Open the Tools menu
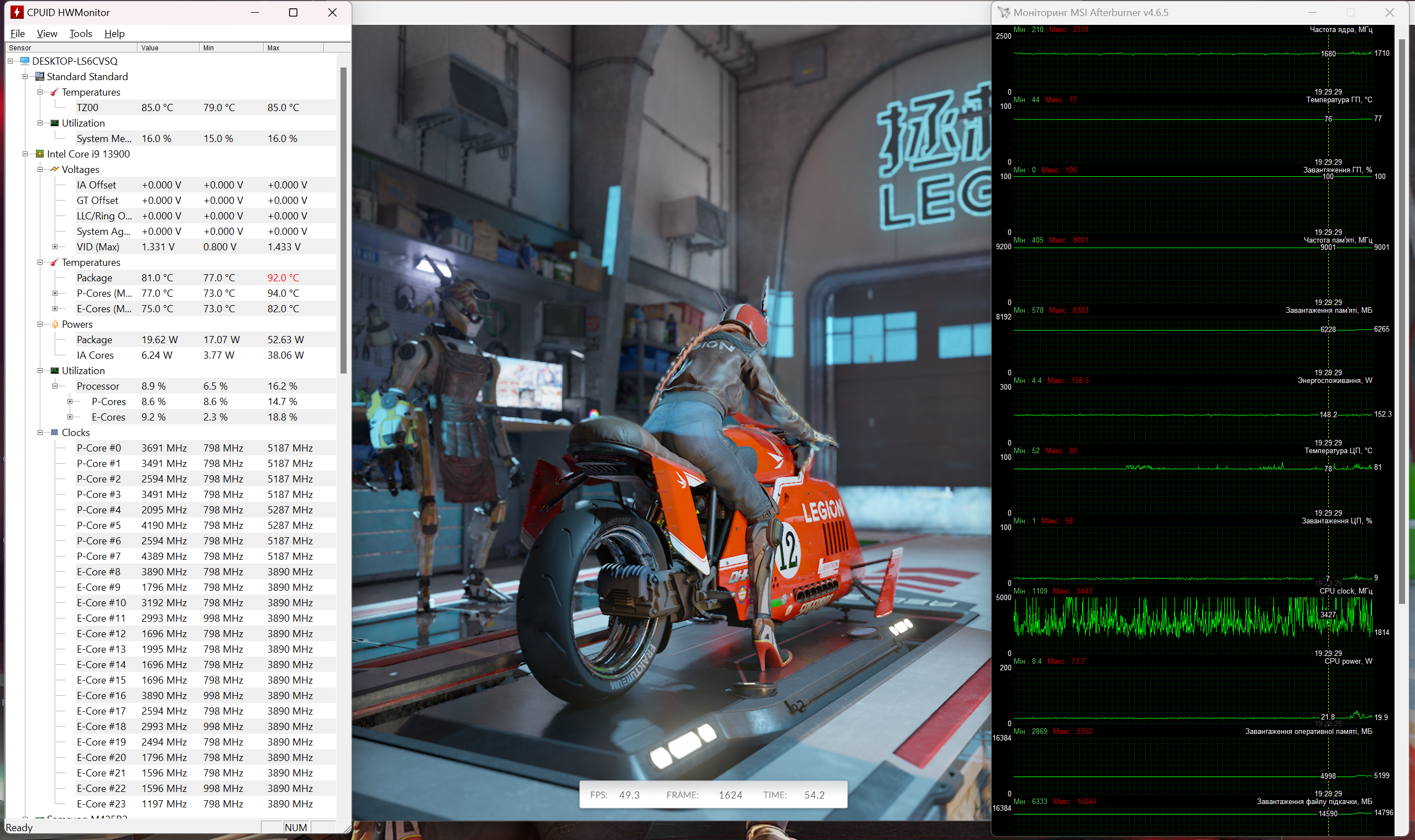This screenshot has width=1415, height=840. tap(80, 34)
